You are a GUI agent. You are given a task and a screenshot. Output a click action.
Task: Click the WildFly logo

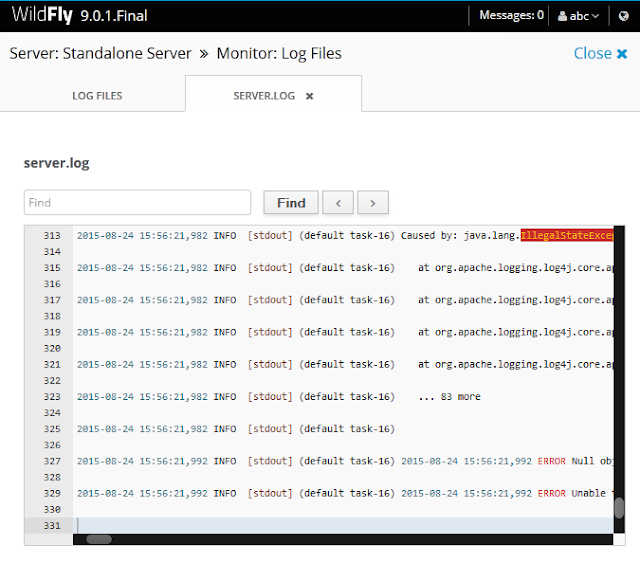click(42, 15)
